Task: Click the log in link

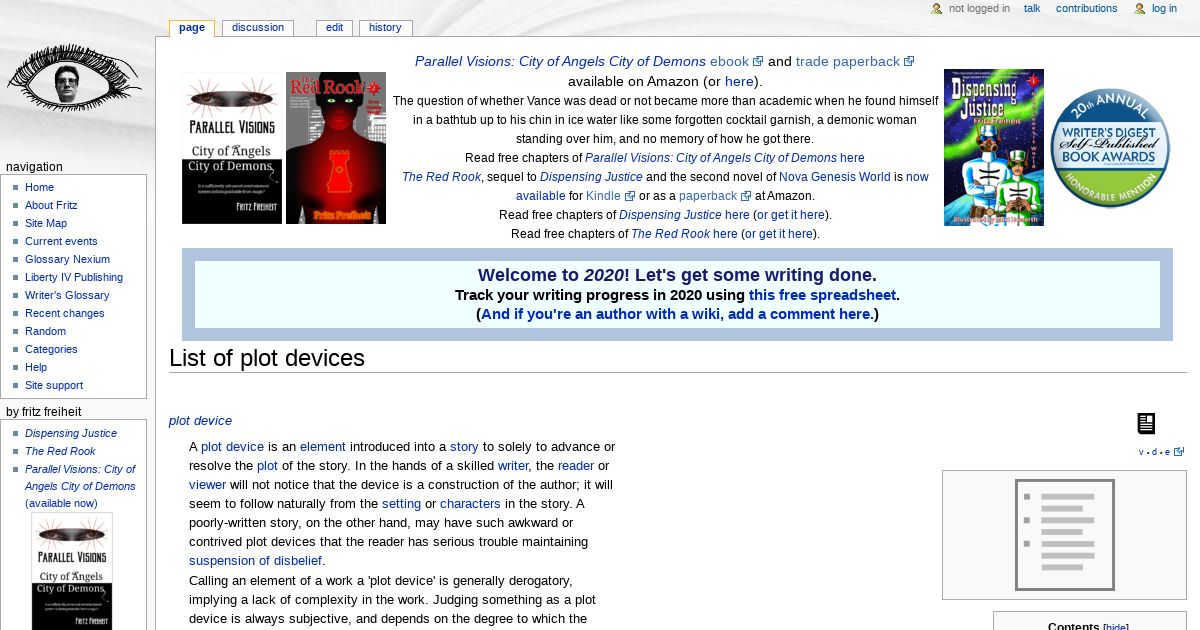Action: pos(1164,8)
